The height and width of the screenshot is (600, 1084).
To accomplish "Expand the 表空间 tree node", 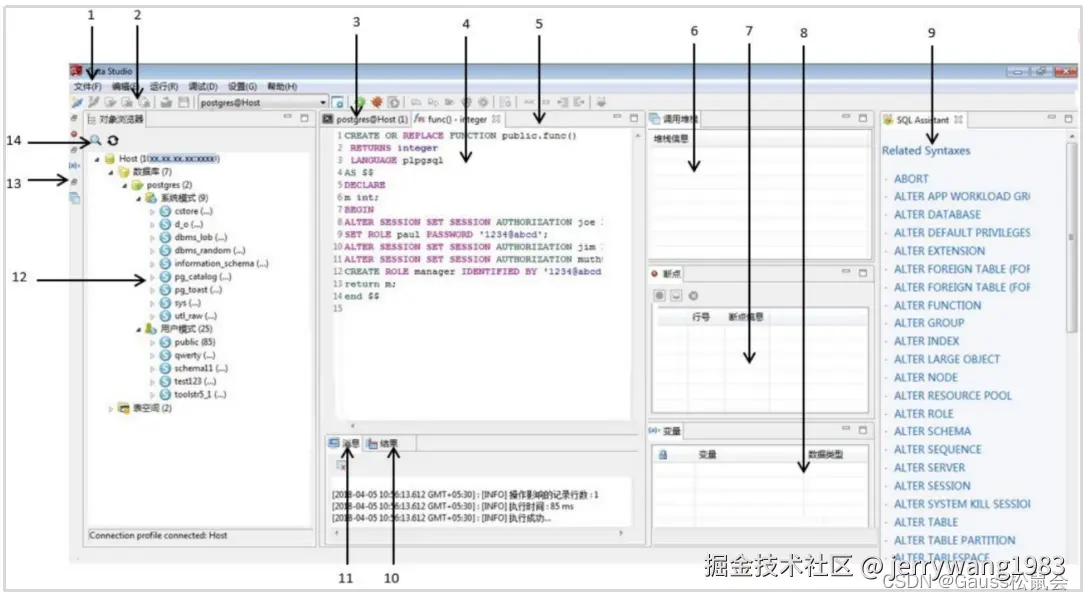I will (x=113, y=408).
